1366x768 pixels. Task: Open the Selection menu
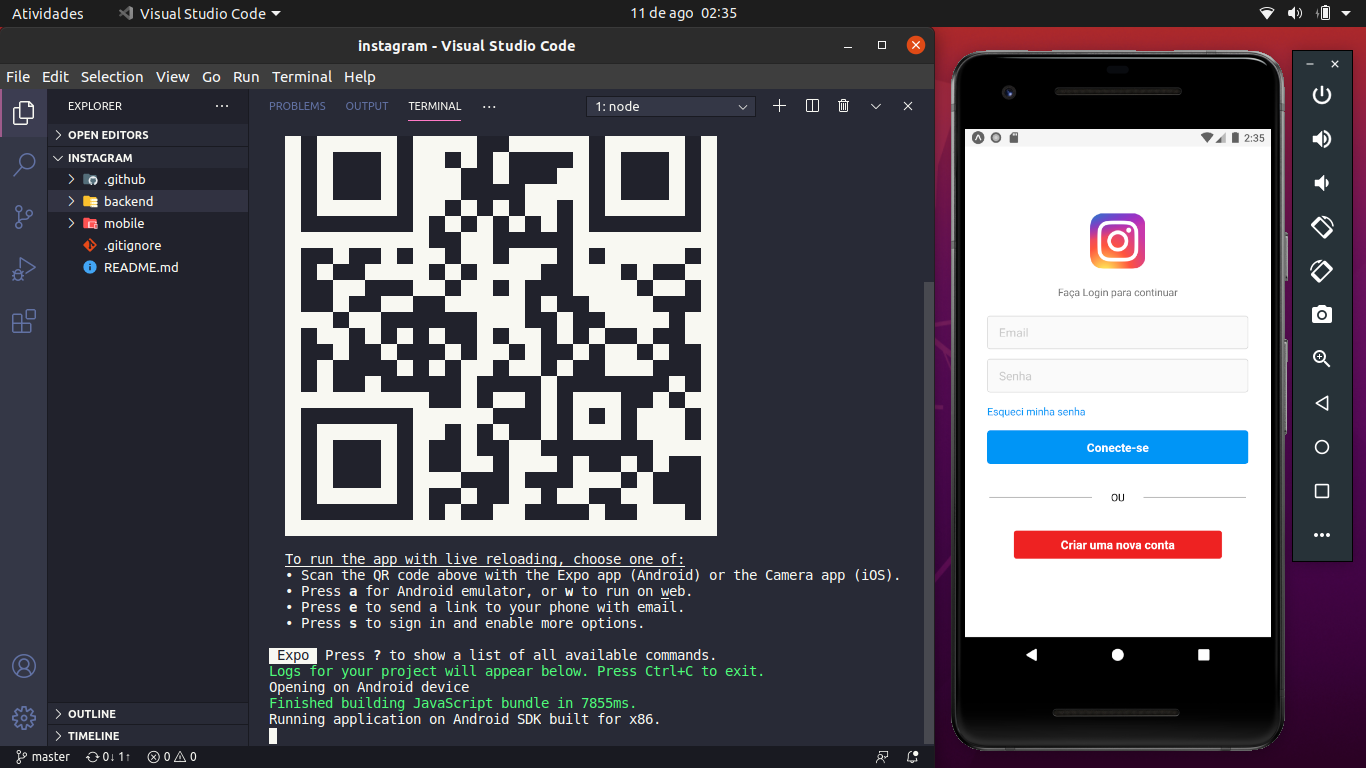(x=112, y=77)
